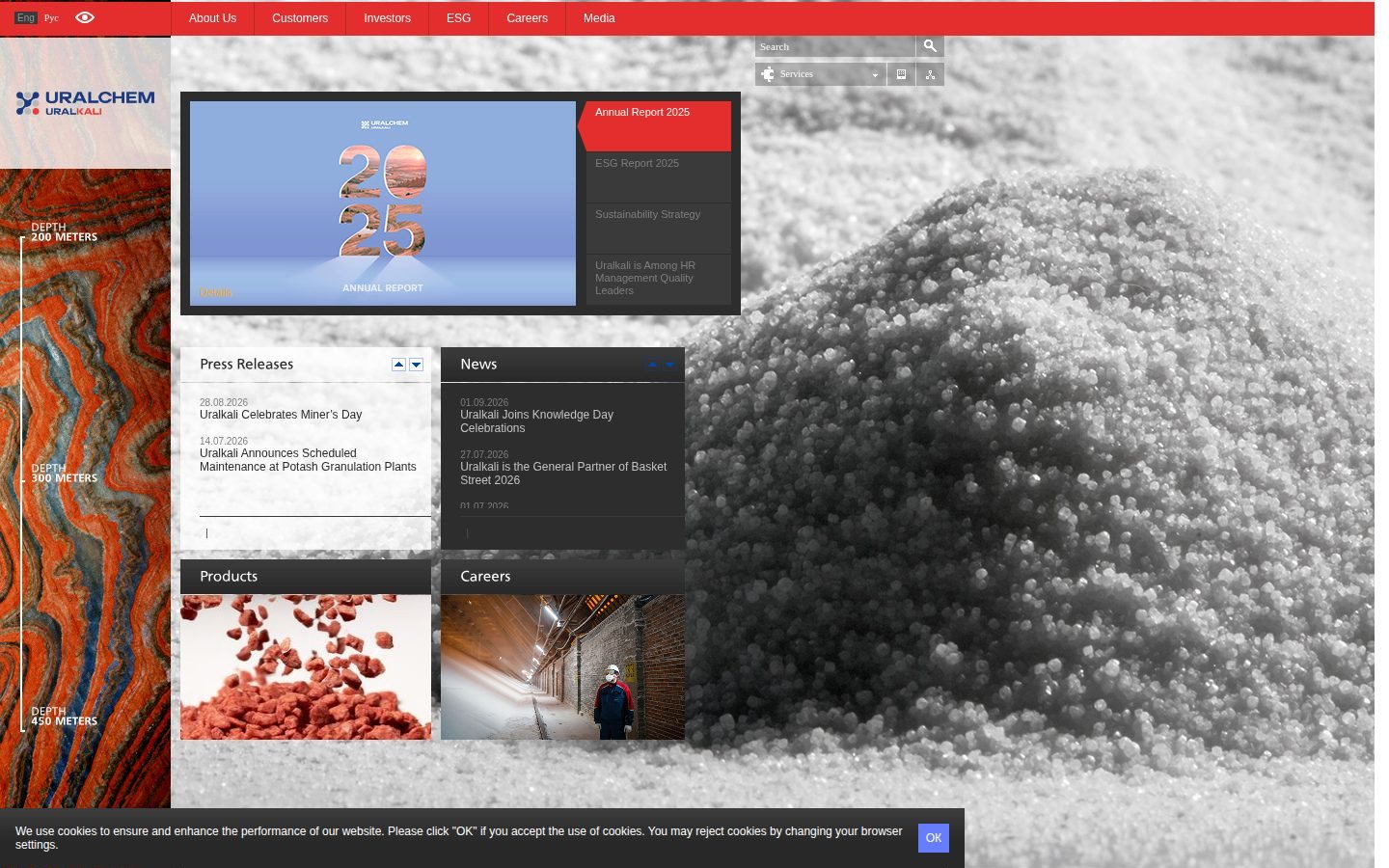This screenshot has height=868, width=1389.
Task: Click the date 28.08.2026 in Press Releases
Action: (x=224, y=402)
